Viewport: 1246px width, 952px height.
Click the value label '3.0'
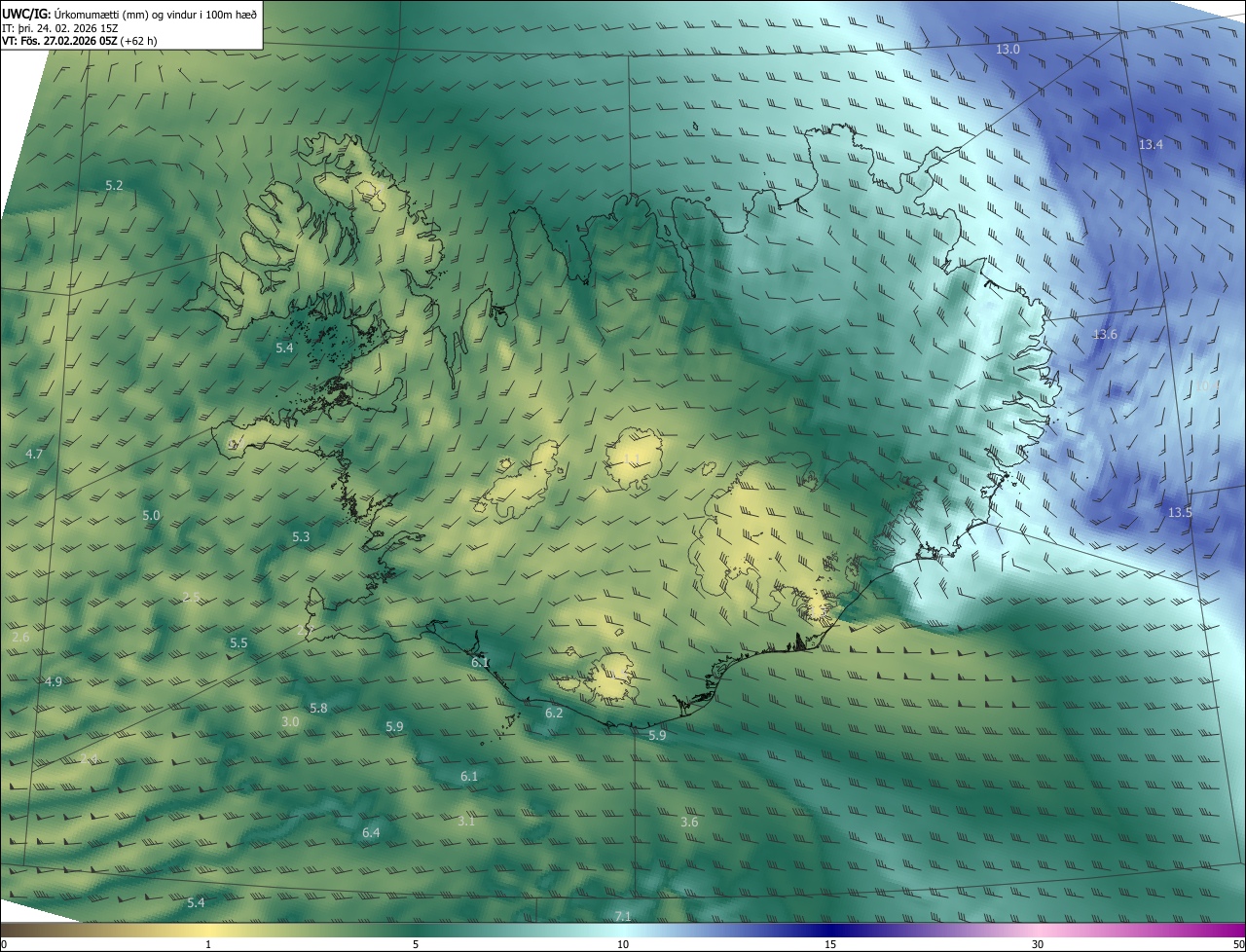pos(290,721)
